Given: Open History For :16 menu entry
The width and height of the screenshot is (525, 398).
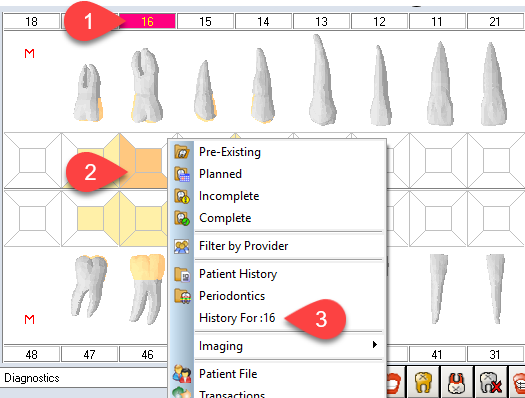Looking at the screenshot, I should [237, 318].
